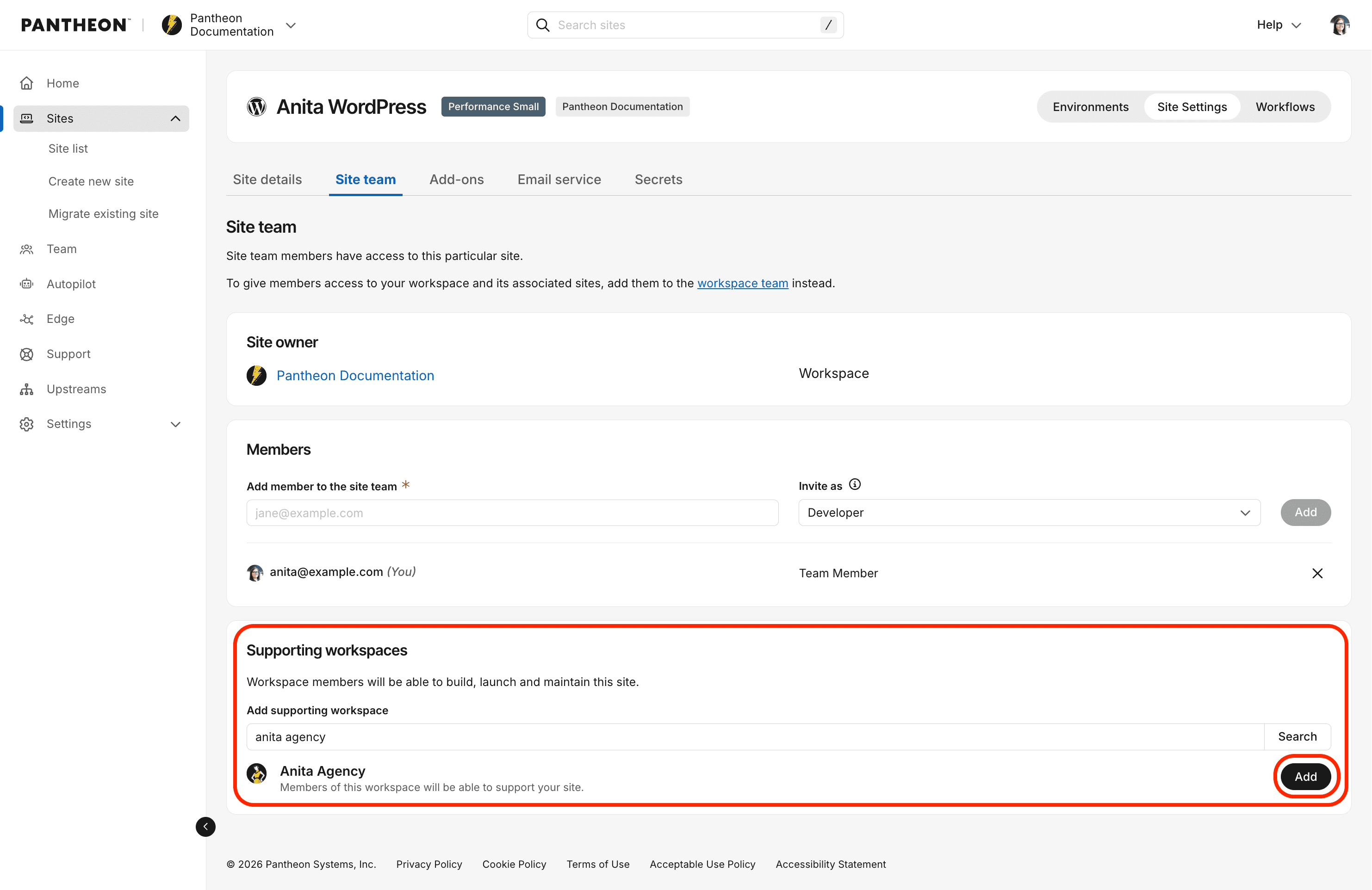Click the Autopilot robot icon in sidebar
This screenshot has height=890, width=1372.
tap(26, 284)
